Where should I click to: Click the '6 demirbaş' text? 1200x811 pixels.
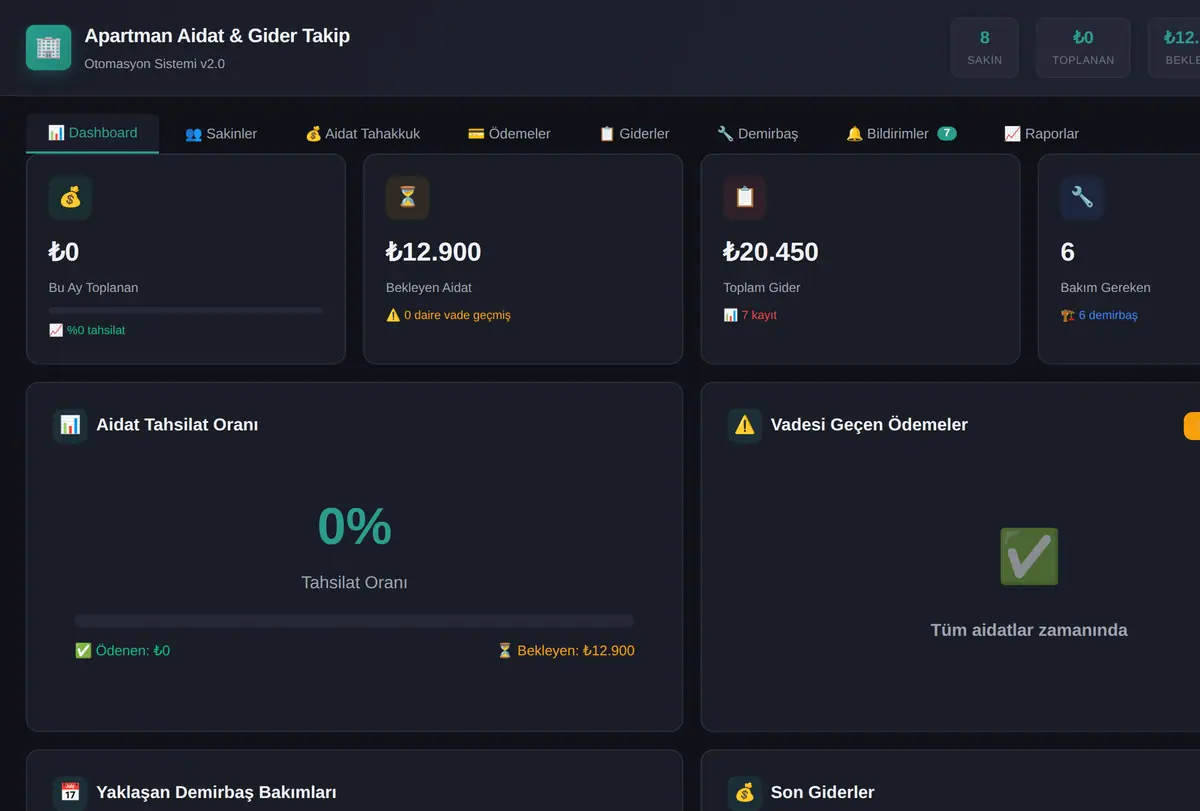[x=1099, y=315]
